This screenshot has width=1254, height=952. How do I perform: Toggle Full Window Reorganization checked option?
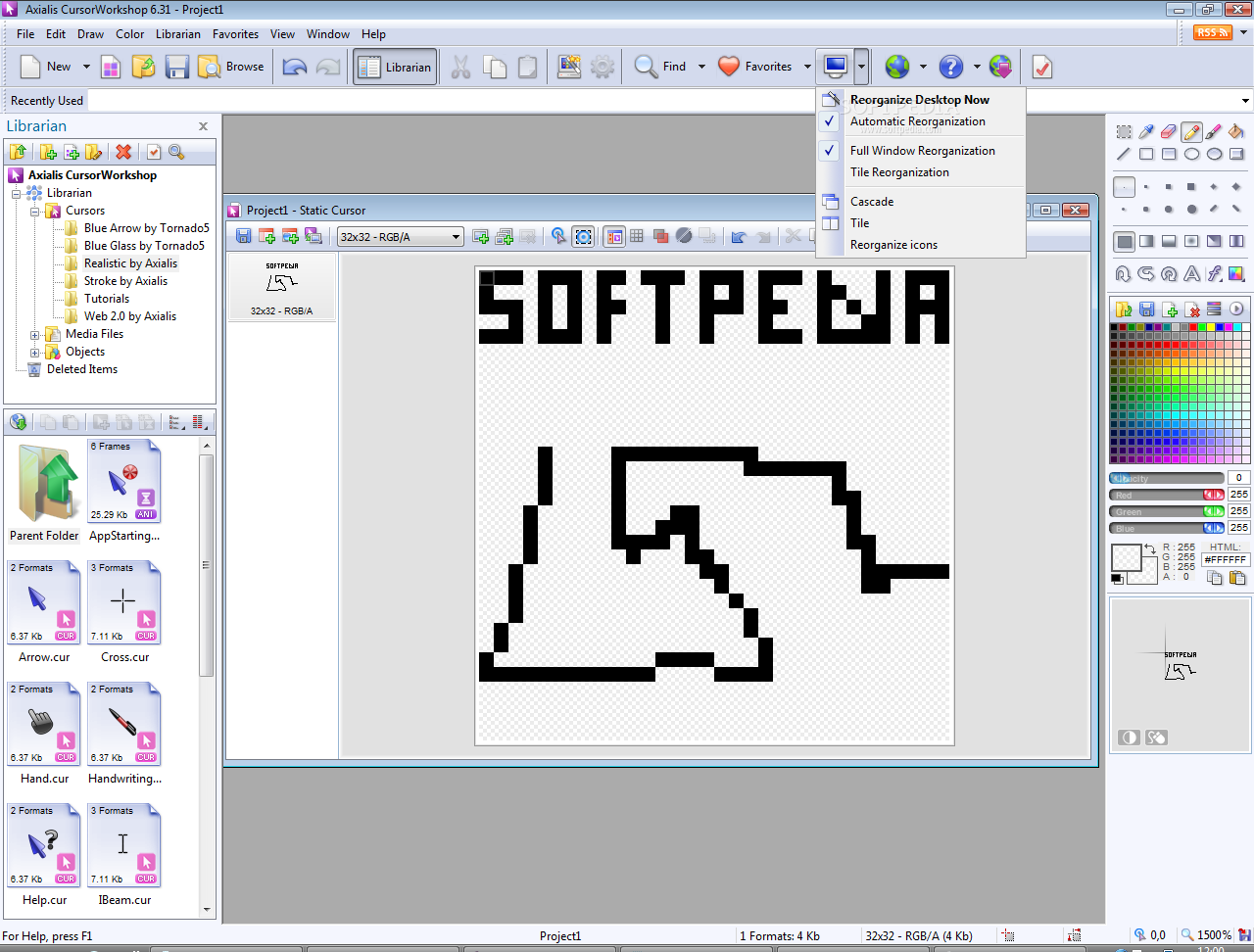pos(923,151)
